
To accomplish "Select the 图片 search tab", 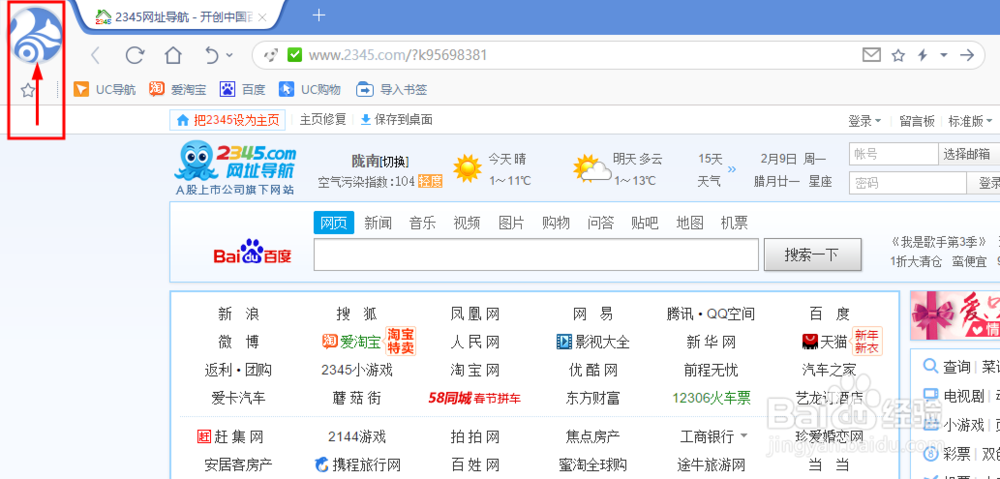I will coord(511,223).
